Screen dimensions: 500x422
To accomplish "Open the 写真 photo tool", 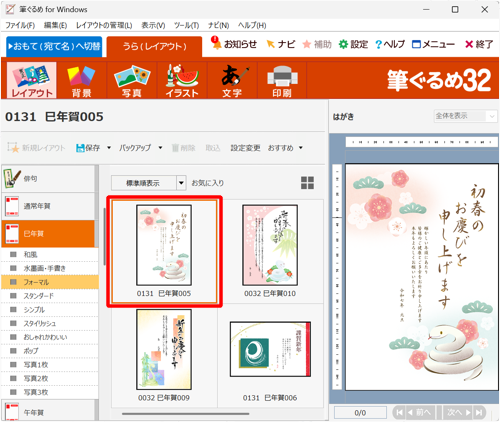I will coord(132,80).
